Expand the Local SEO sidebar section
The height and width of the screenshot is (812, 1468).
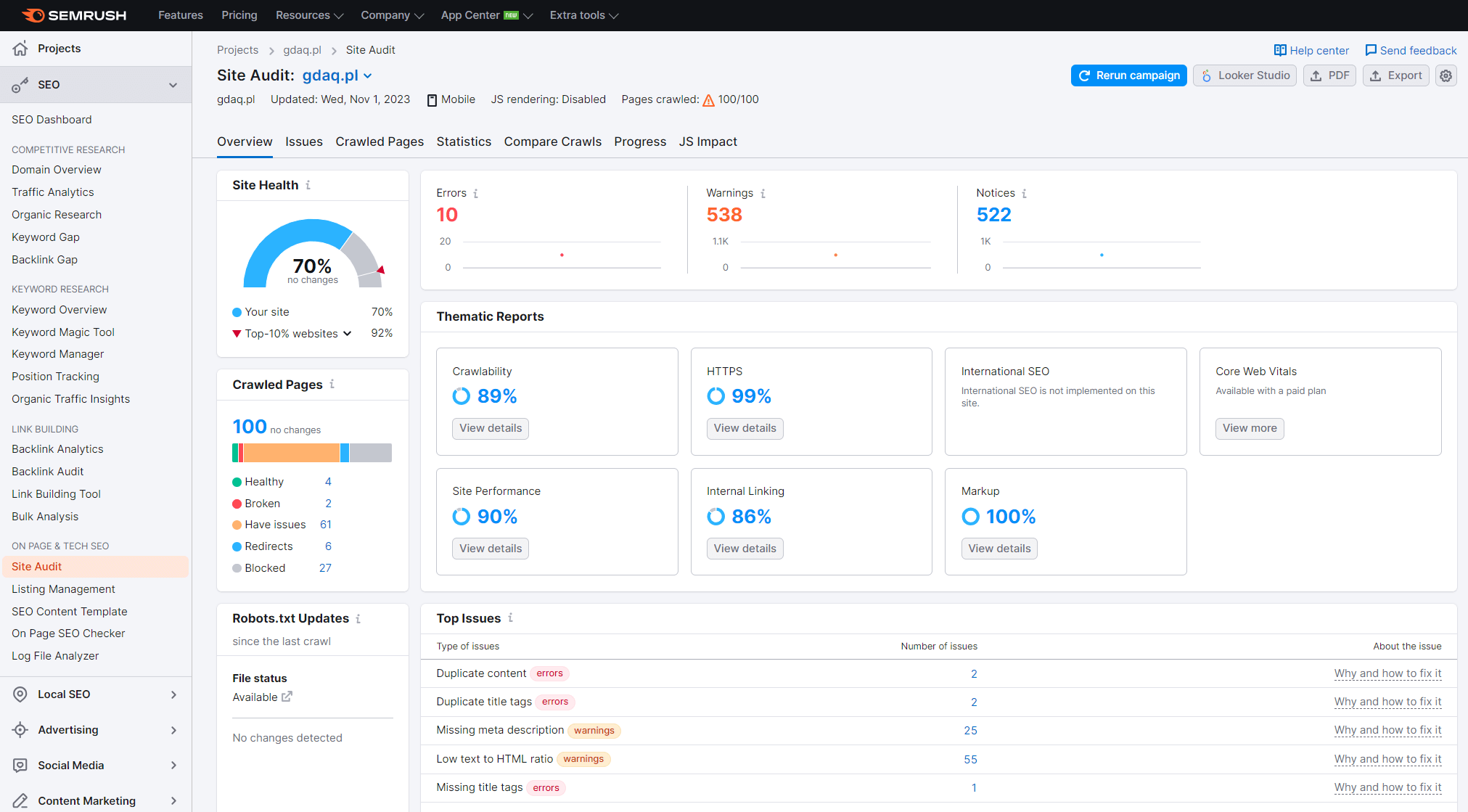point(173,694)
